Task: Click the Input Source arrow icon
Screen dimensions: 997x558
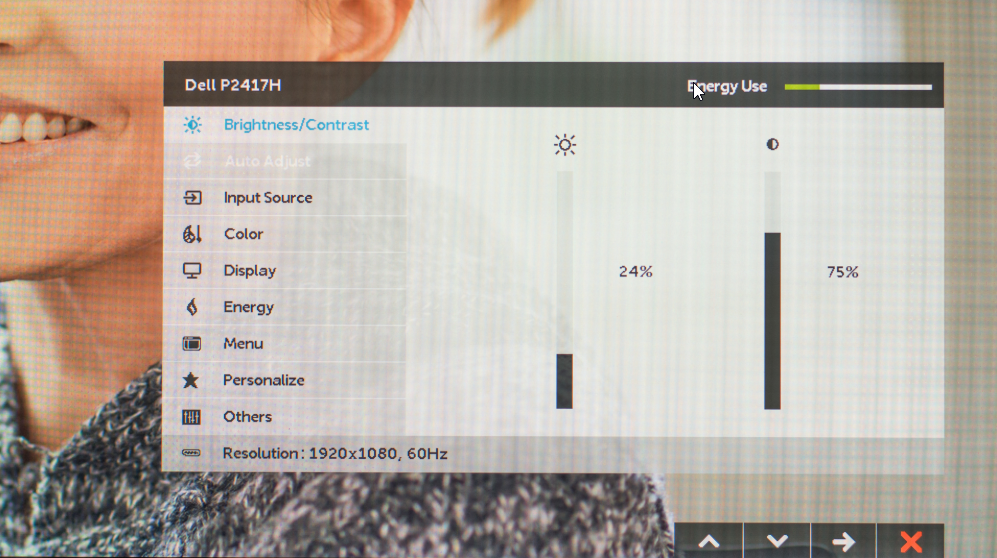Action: [192, 198]
